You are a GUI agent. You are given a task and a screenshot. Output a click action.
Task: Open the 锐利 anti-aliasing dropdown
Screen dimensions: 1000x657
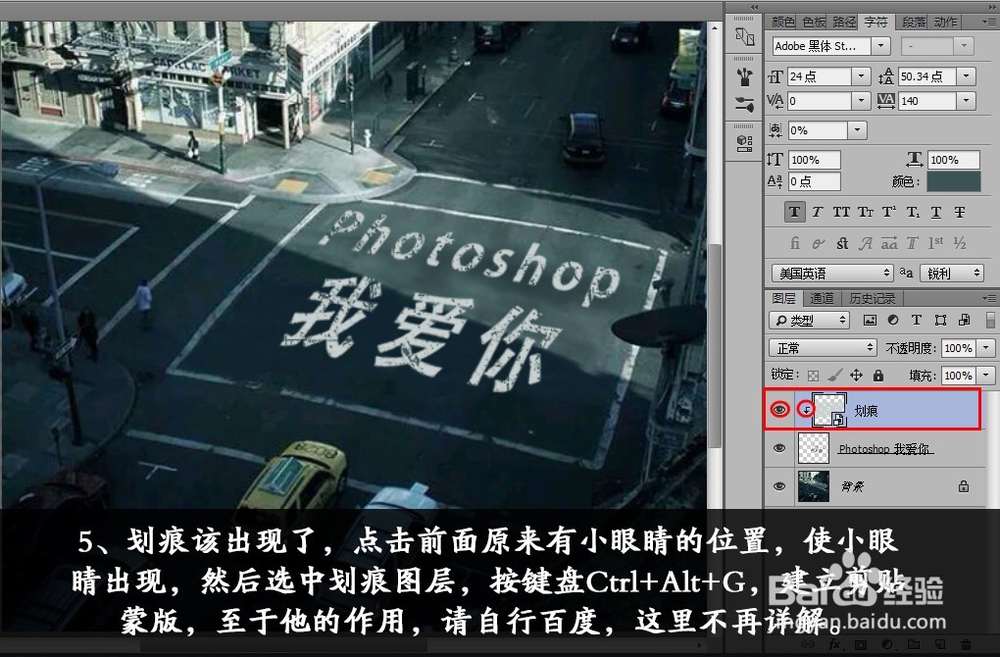[951, 273]
